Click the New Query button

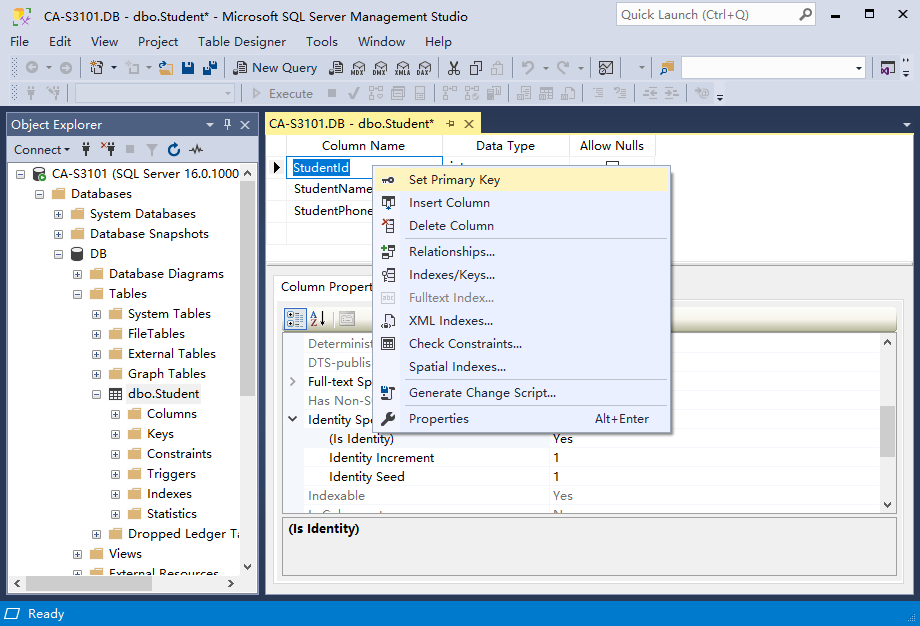[275, 68]
